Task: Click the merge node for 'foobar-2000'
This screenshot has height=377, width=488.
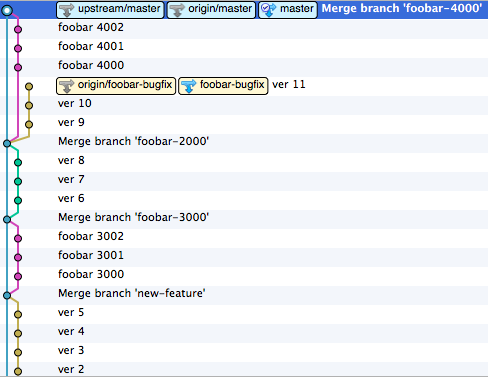Action: pyautogui.click(x=7, y=144)
